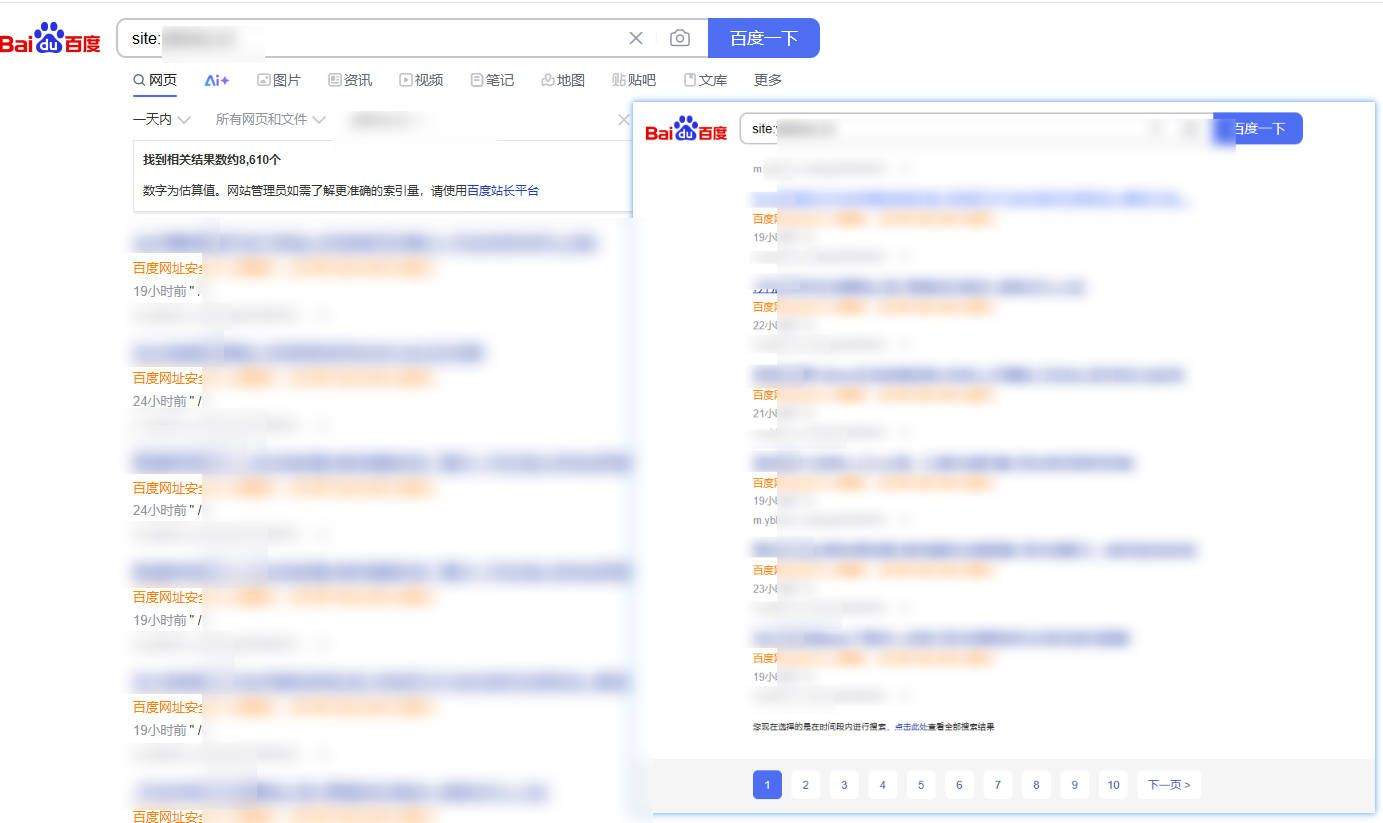Expand the 更多 menu
The width and height of the screenshot is (1383, 823).
tap(768, 80)
